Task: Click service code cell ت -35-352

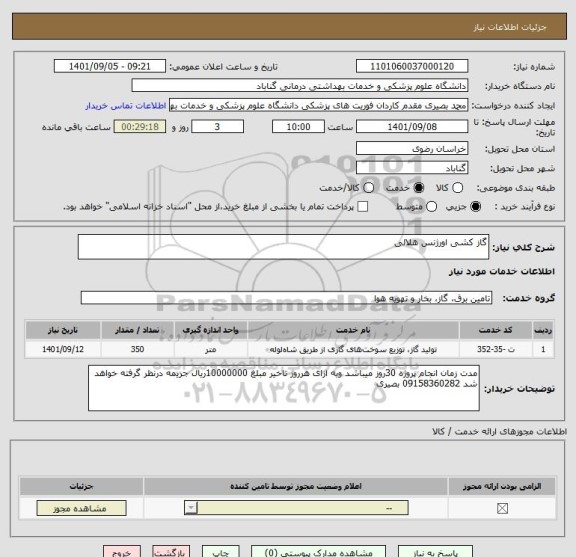Action: pos(496,349)
